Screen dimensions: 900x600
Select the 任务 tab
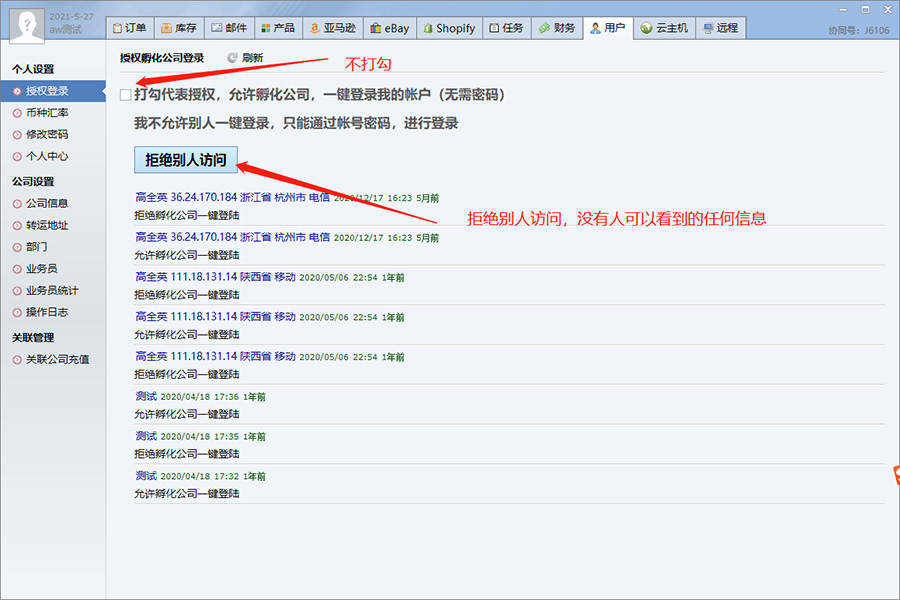pyautogui.click(x=506, y=28)
